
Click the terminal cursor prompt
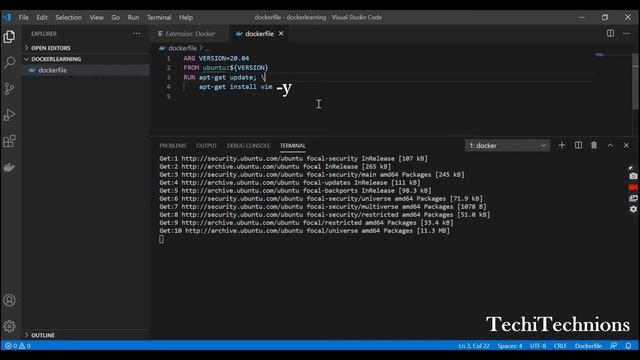(x=162, y=239)
